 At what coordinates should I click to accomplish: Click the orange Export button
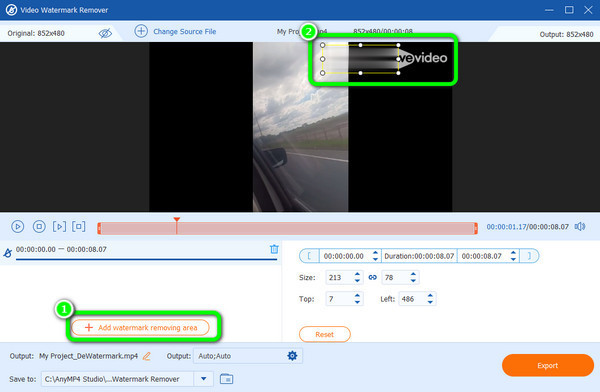[x=548, y=366]
